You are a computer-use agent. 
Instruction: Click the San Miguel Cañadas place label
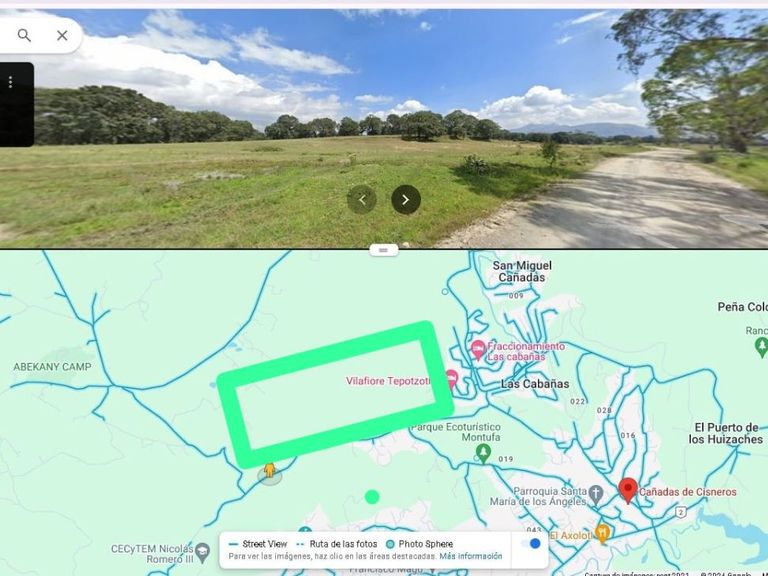[x=522, y=271]
